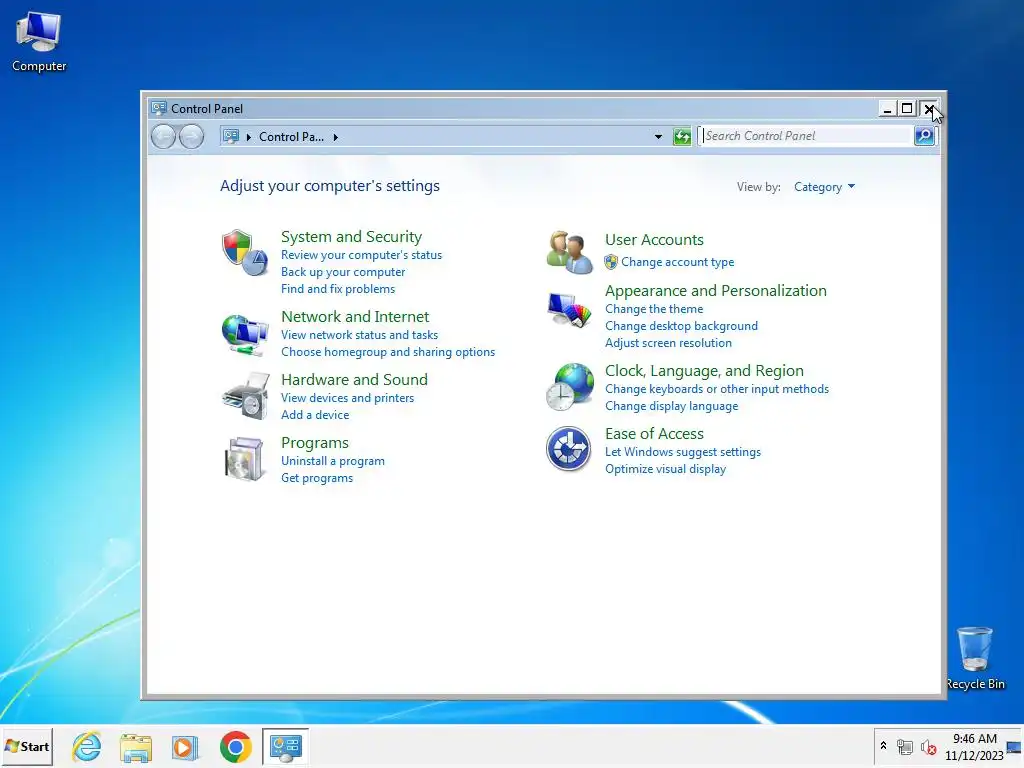Click Let Windows suggest settings

(x=682, y=452)
